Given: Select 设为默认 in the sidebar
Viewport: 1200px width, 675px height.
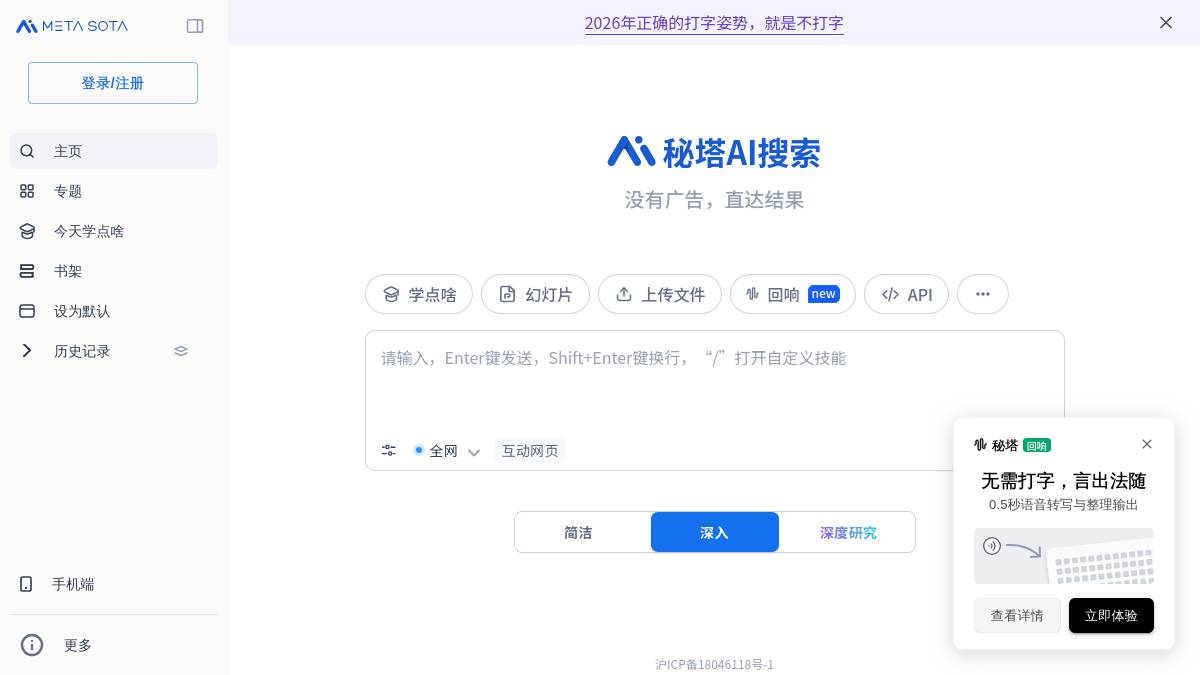Looking at the screenshot, I should [x=114, y=311].
